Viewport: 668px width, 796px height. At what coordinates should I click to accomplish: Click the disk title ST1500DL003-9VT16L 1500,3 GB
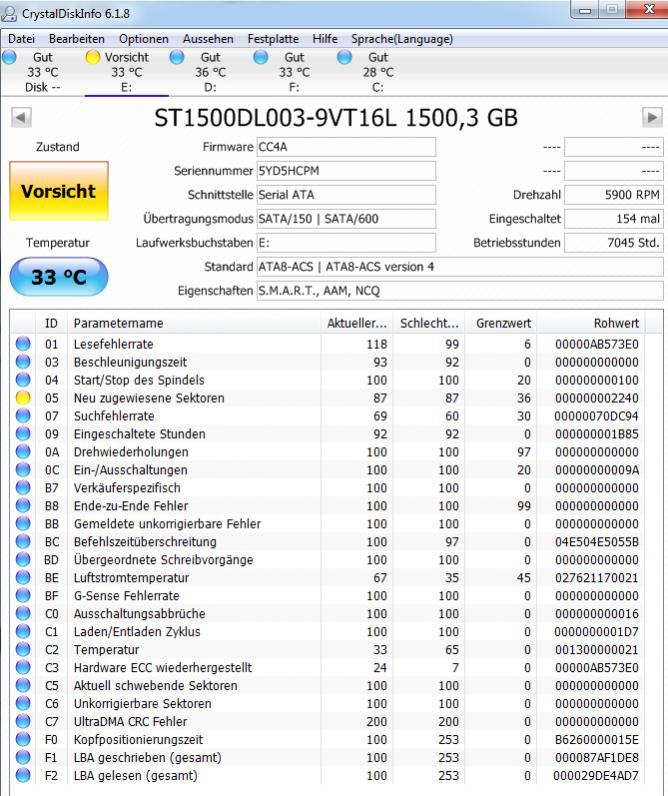336,118
